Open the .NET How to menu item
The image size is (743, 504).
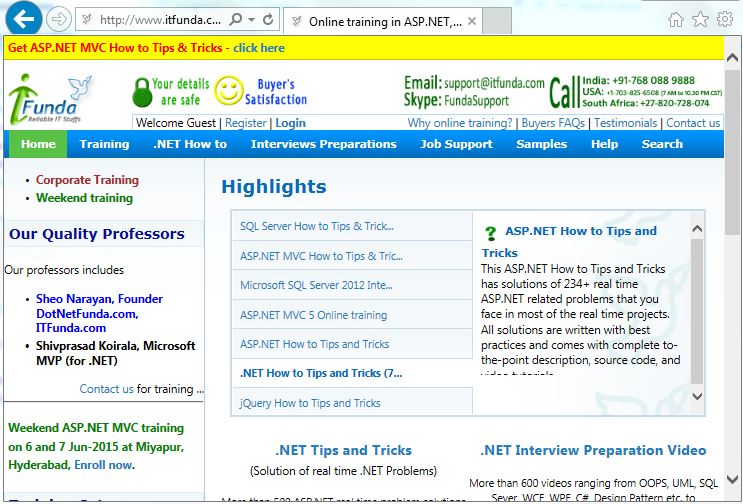pyautogui.click(x=190, y=144)
